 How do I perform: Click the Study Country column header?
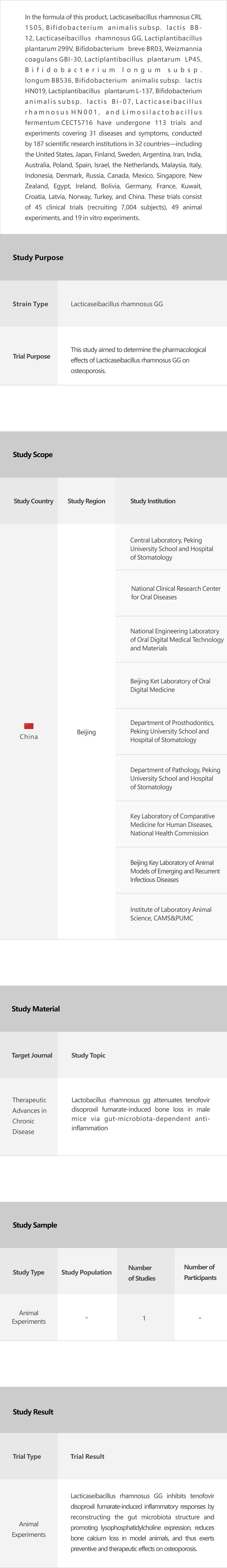[34, 501]
